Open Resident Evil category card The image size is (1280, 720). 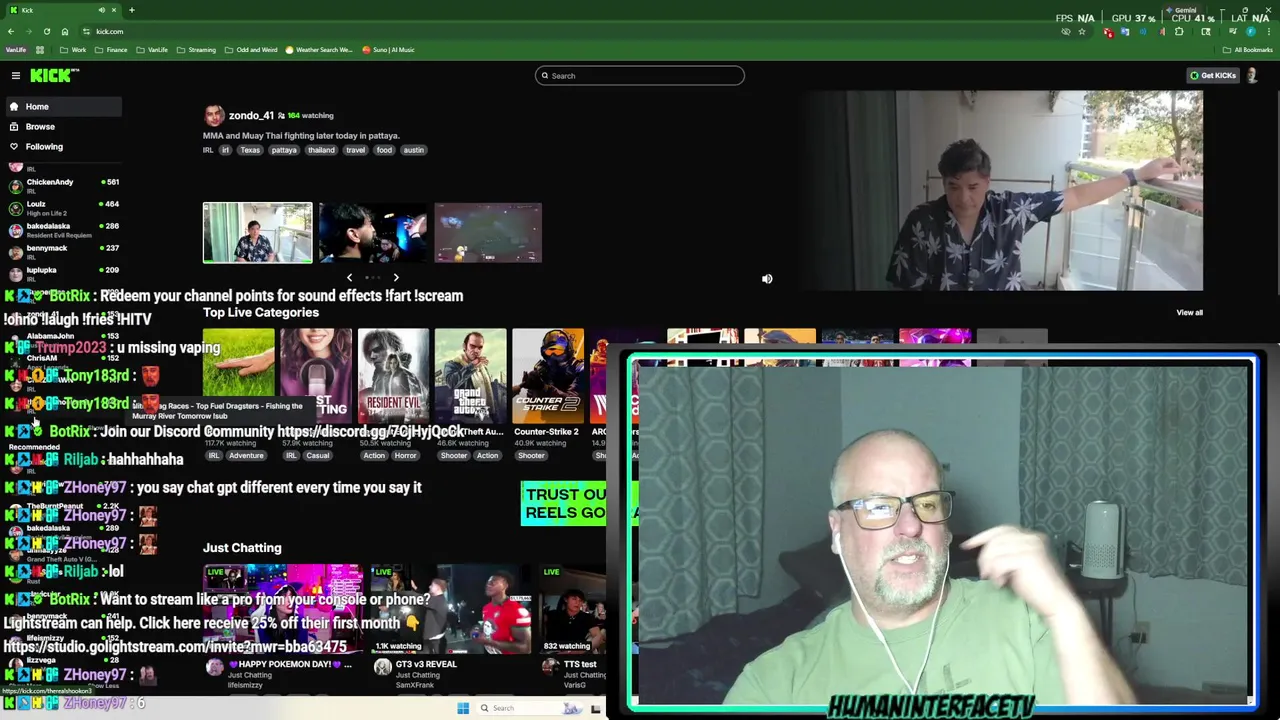393,377
